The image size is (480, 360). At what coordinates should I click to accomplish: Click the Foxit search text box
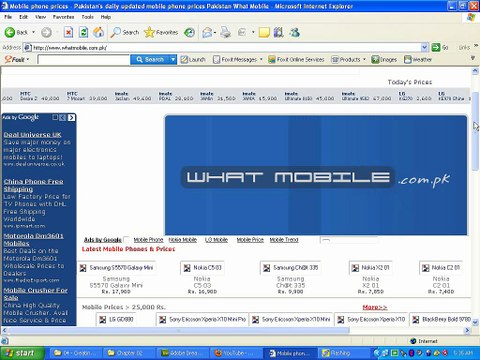[x=84, y=59]
